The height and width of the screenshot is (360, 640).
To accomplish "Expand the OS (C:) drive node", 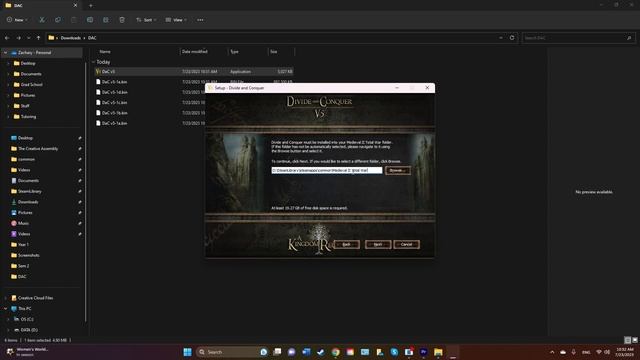I will point(8,319).
